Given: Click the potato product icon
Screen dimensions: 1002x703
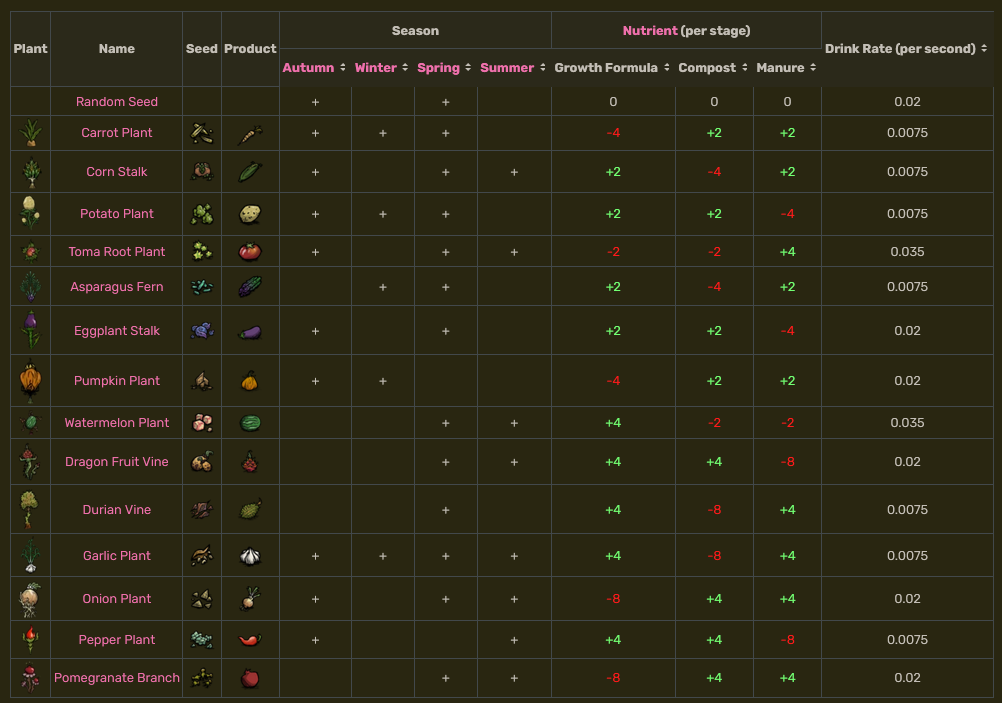Looking at the screenshot, I should pyautogui.click(x=250, y=214).
